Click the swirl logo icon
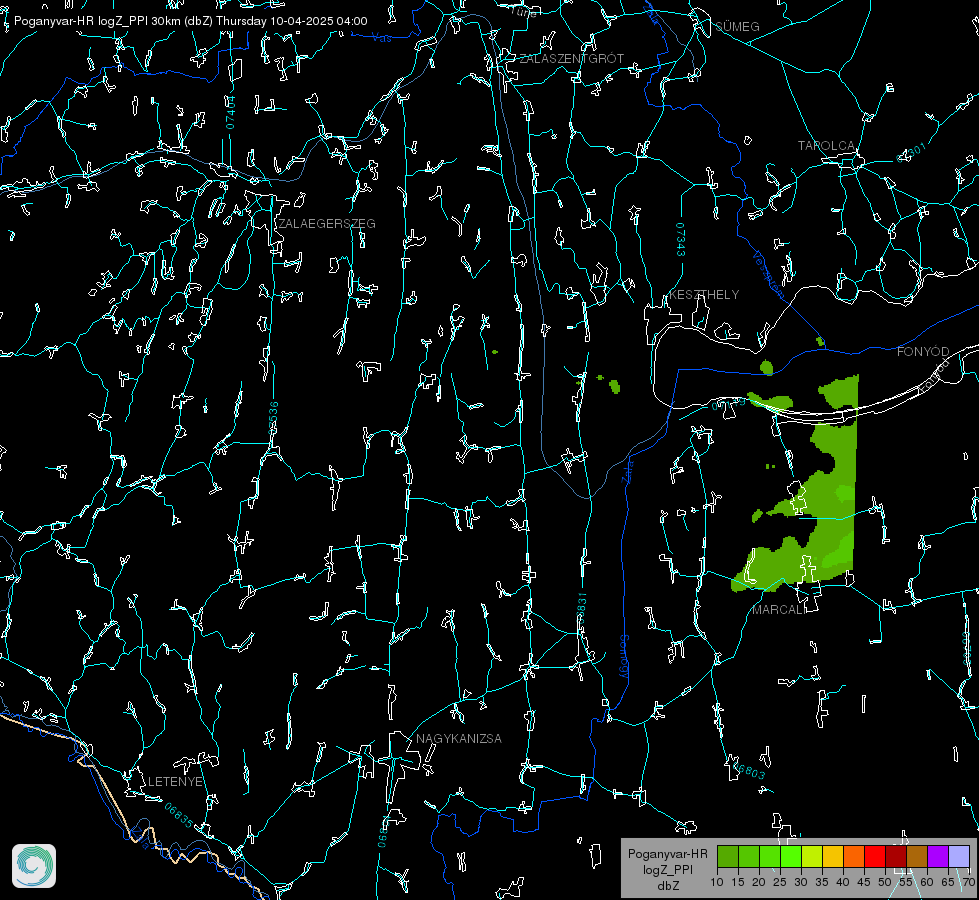 point(34,866)
